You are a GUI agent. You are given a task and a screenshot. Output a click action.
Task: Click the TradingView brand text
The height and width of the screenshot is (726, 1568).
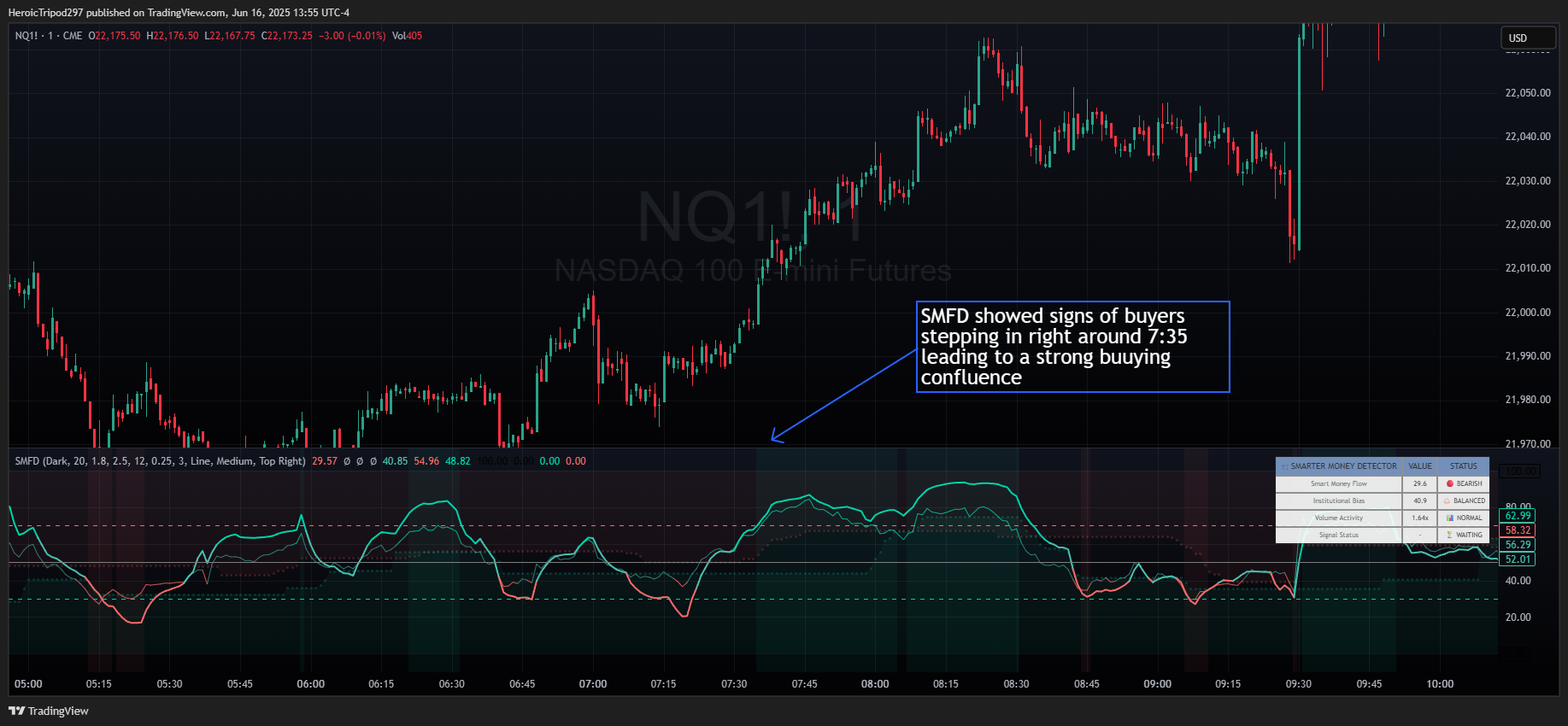(x=58, y=711)
